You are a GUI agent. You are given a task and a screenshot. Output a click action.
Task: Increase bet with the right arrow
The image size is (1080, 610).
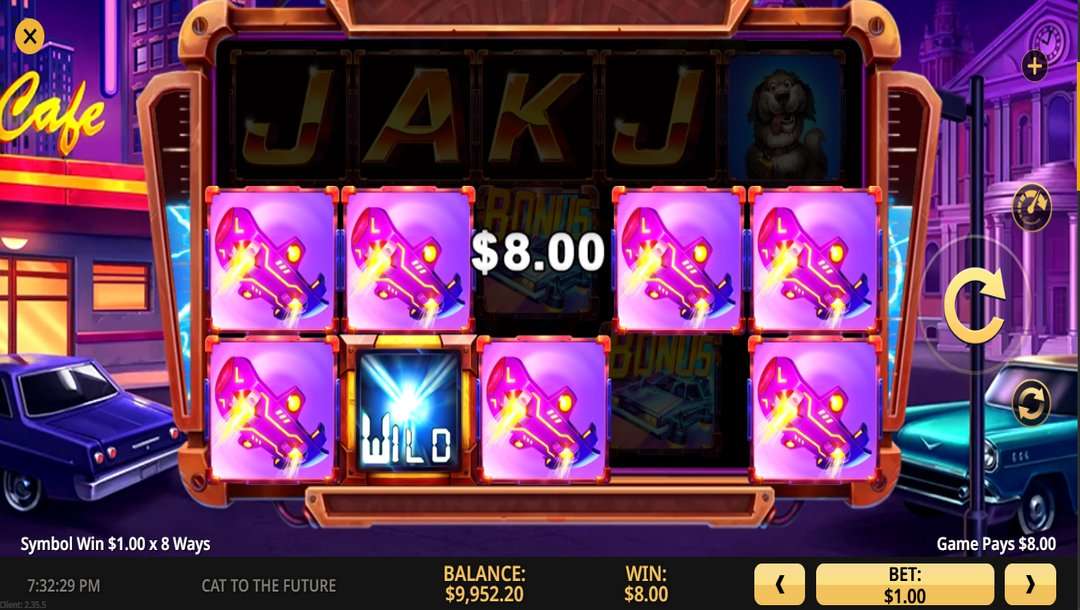1030,585
